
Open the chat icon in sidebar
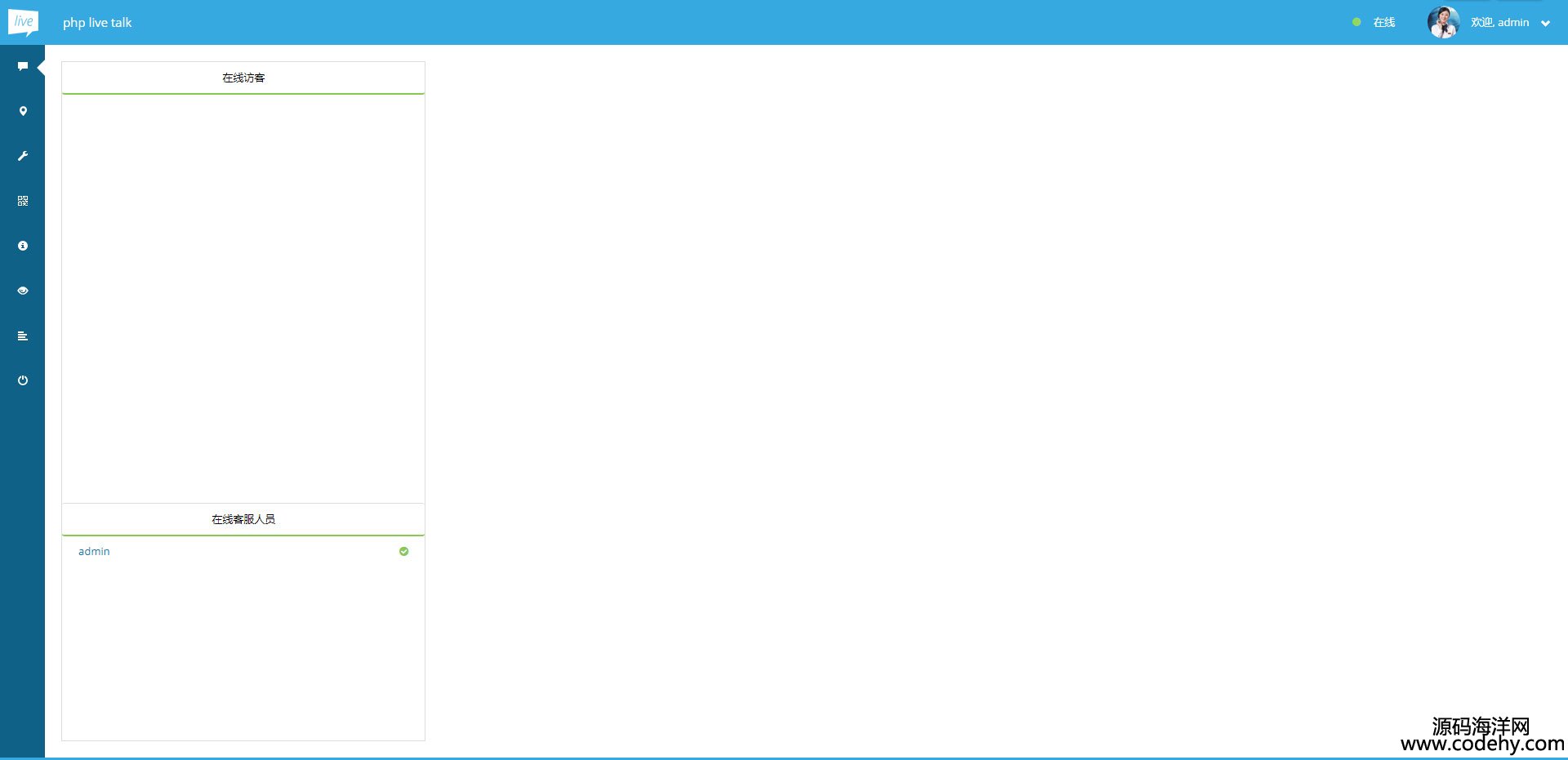pyautogui.click(x=23, y=66)
